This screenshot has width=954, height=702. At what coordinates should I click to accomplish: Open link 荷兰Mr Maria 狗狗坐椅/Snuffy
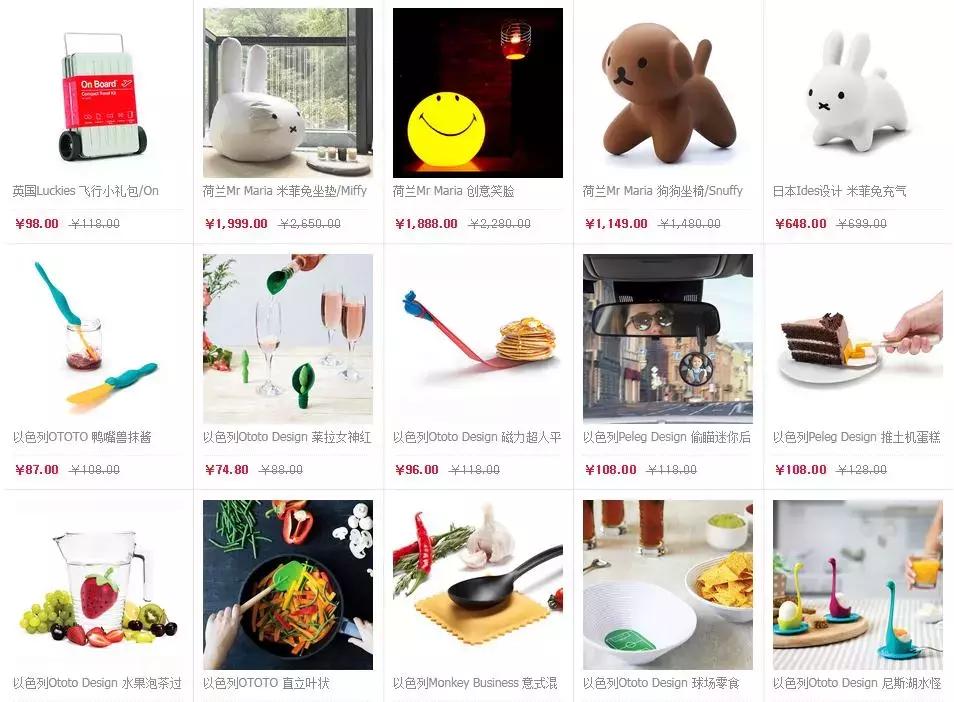click(663, 191)
